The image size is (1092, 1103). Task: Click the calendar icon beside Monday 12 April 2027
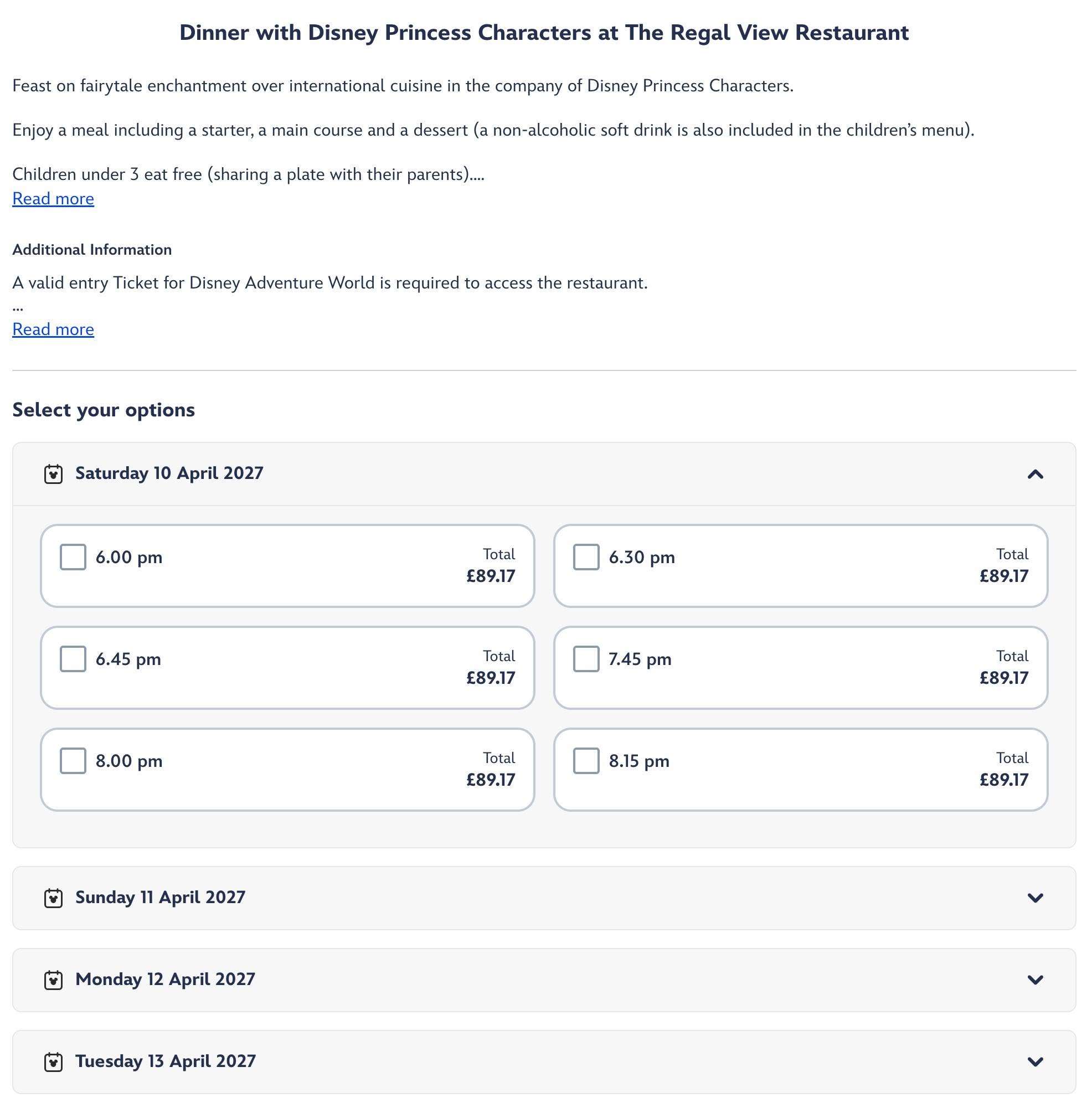53,980
